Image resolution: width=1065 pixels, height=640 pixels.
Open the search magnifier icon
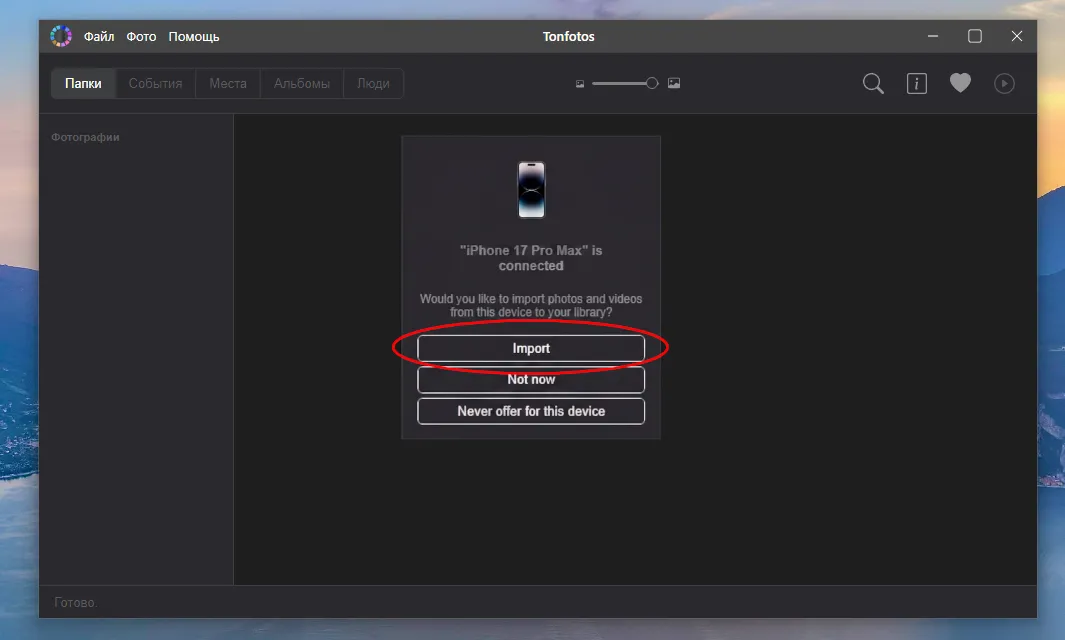click(873, 84)
